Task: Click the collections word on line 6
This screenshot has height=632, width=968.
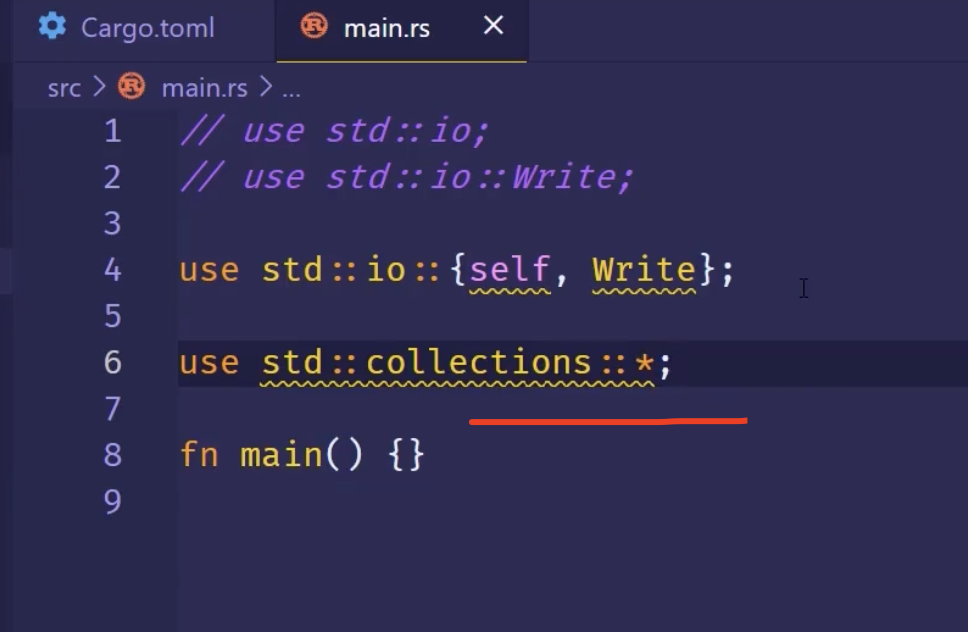Action: point(478,362)
